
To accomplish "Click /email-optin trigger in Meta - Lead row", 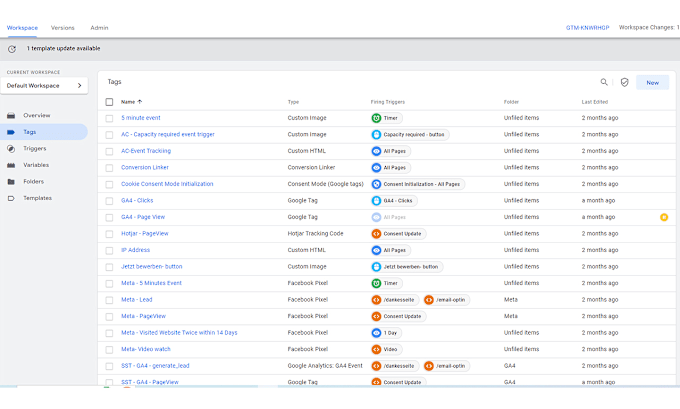I will 446,300.
